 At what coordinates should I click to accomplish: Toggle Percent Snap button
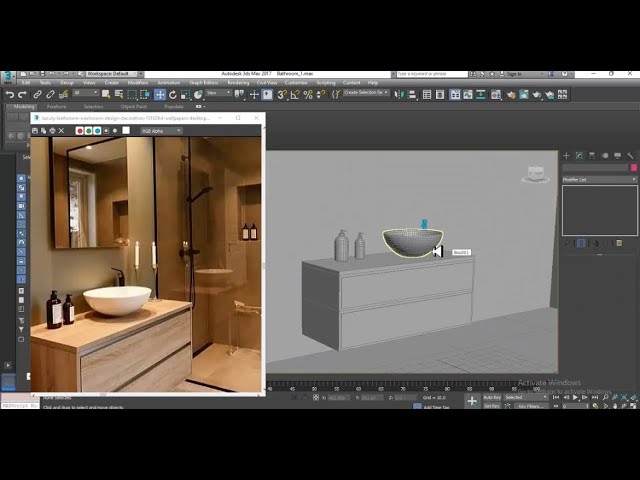point(308,95)
